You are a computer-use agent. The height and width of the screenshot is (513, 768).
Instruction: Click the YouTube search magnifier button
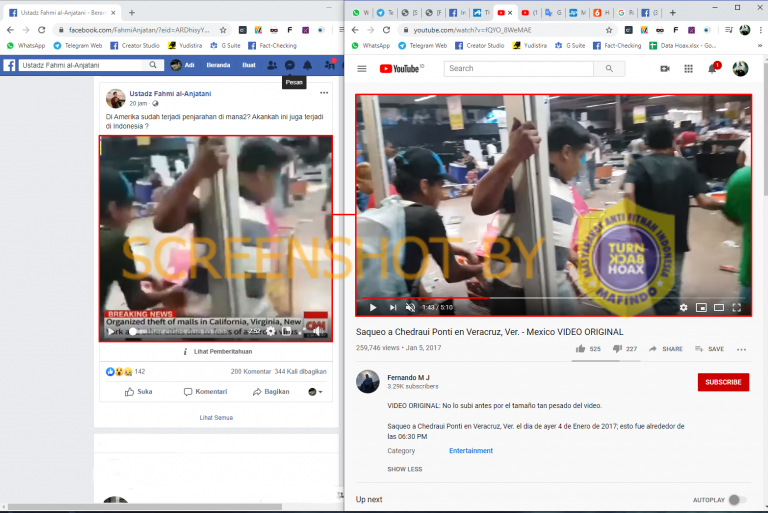[609, 69]
